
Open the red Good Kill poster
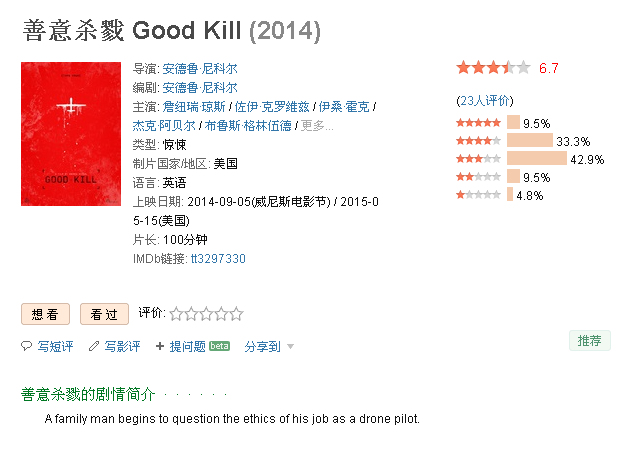click(71, 134)
